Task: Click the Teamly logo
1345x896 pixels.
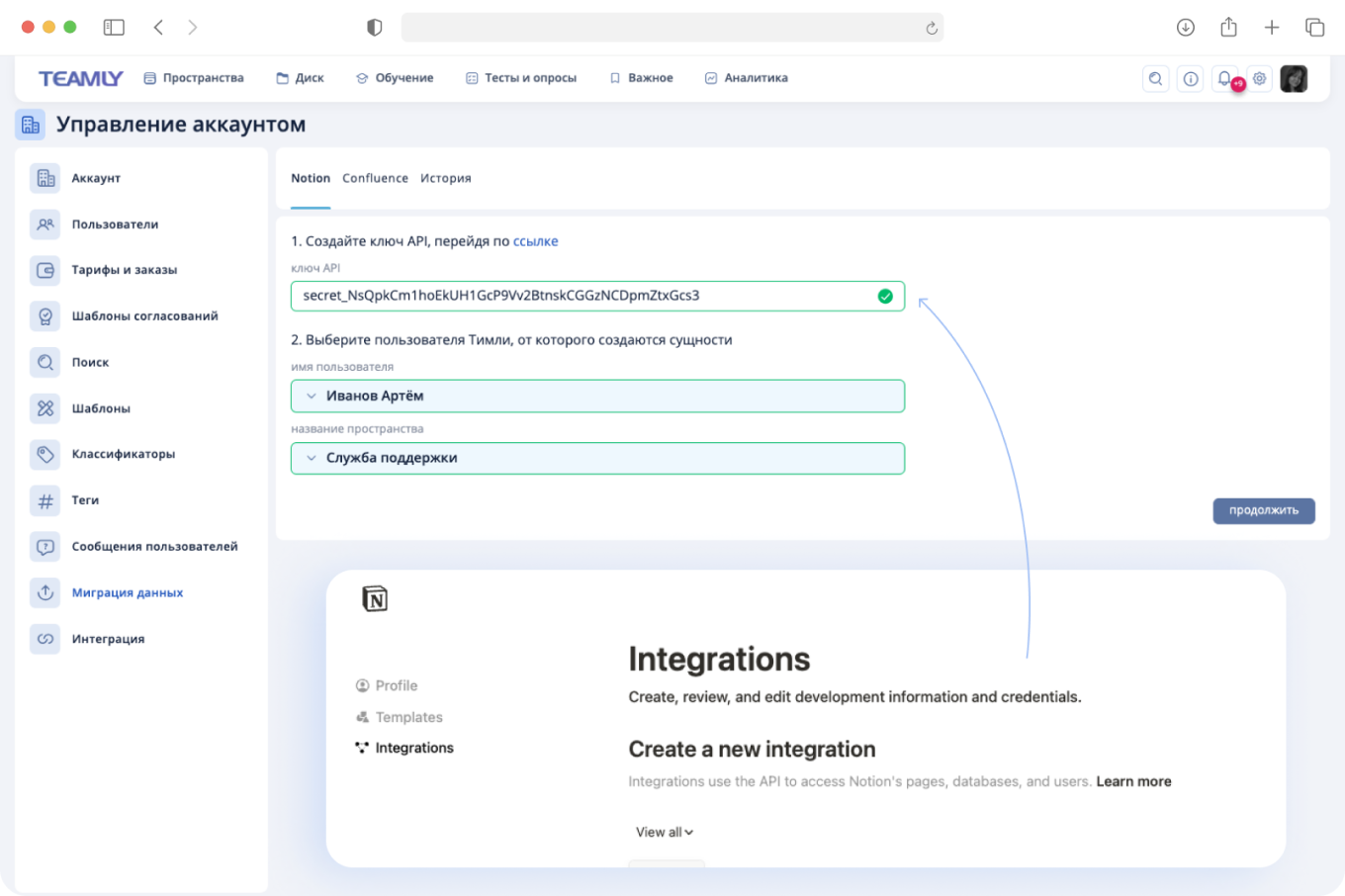Action: point(81,79)
